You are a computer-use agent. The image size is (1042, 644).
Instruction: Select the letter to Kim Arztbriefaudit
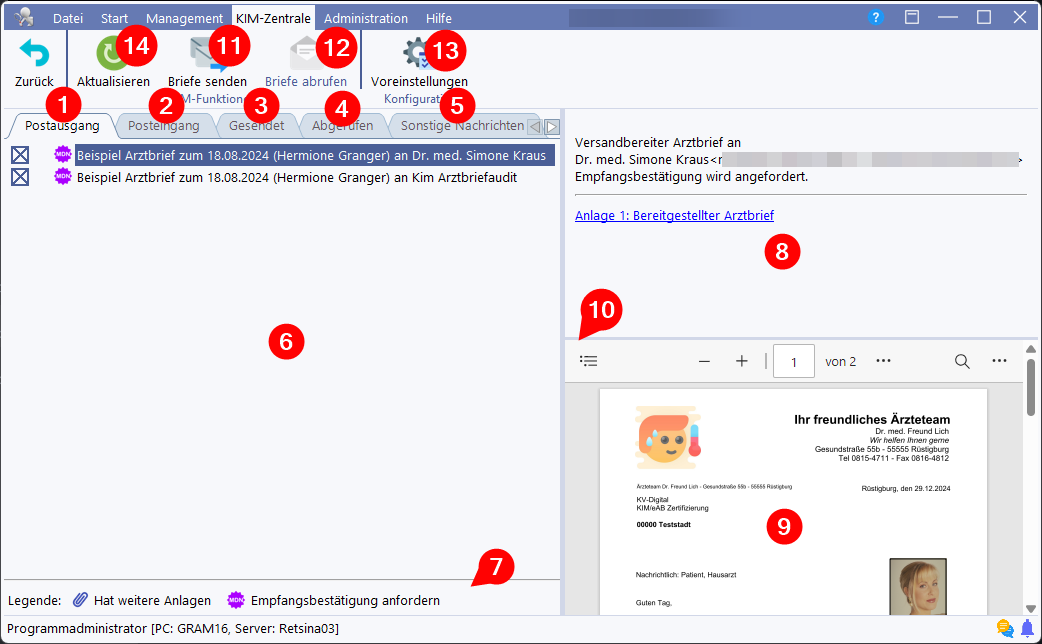pyautogui.click(x=296, y=177)
